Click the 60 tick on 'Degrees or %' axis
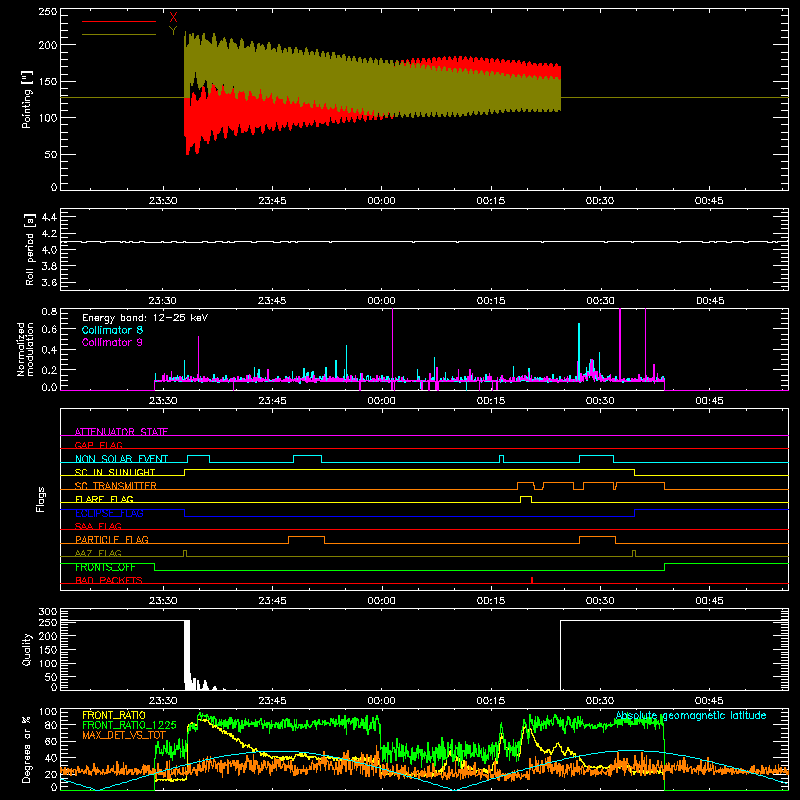Viewport: 800px width, 800px height. [x=51, y=741]
